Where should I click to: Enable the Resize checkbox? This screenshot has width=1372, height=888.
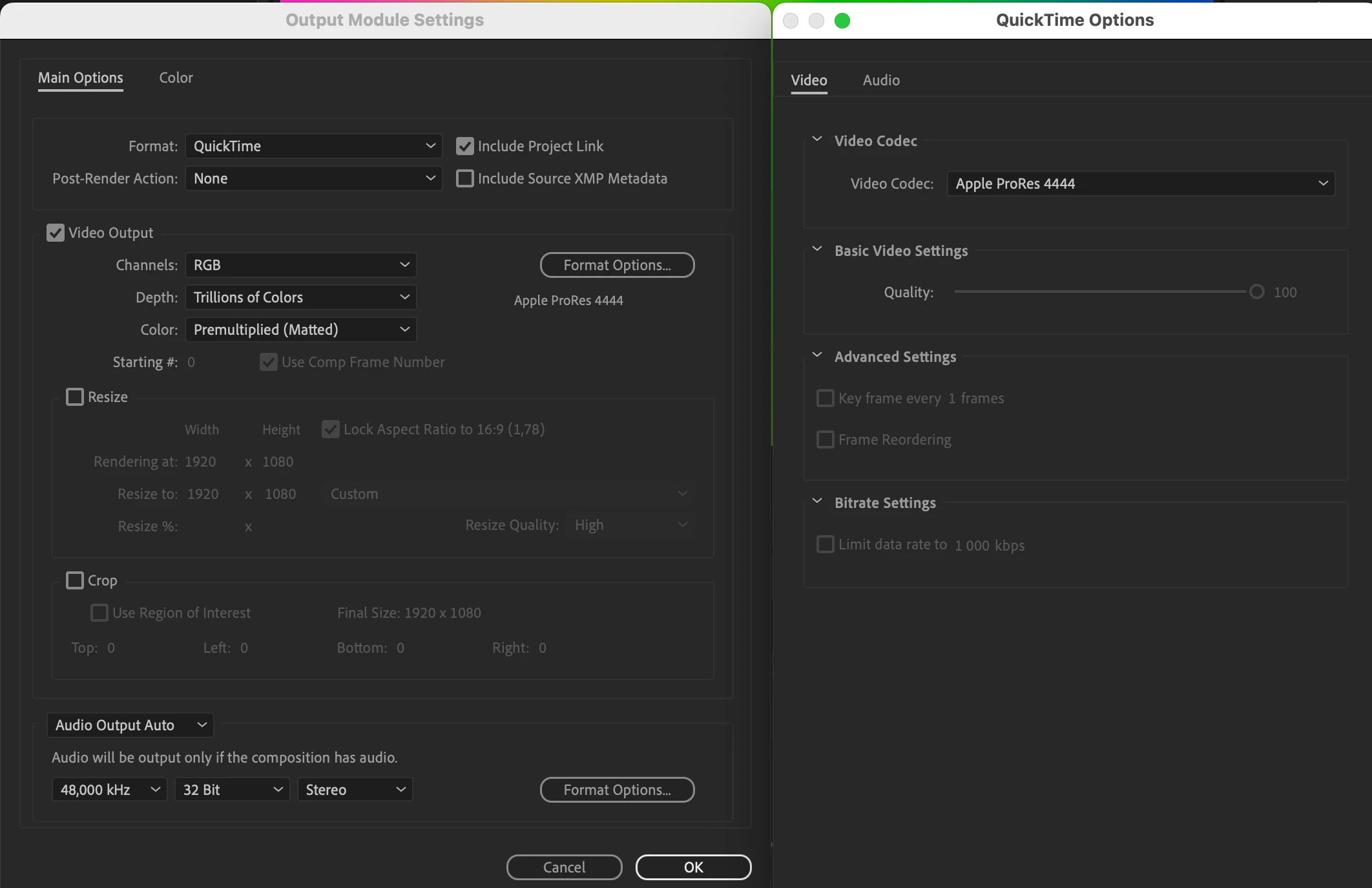tap(75, 397)
